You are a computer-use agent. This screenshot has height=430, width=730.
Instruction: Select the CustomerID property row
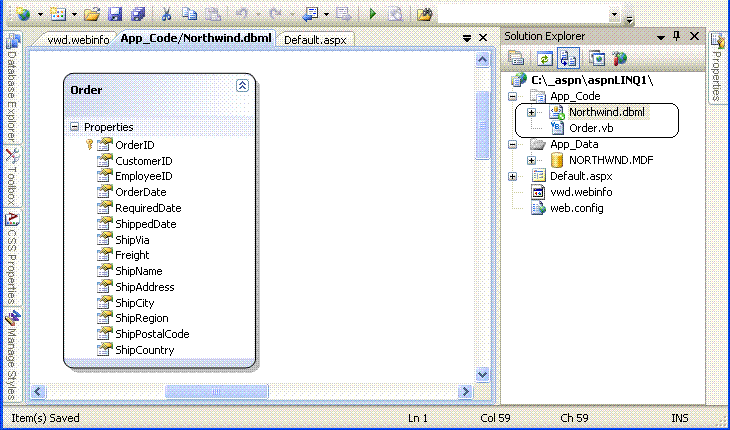pos(144,161)
